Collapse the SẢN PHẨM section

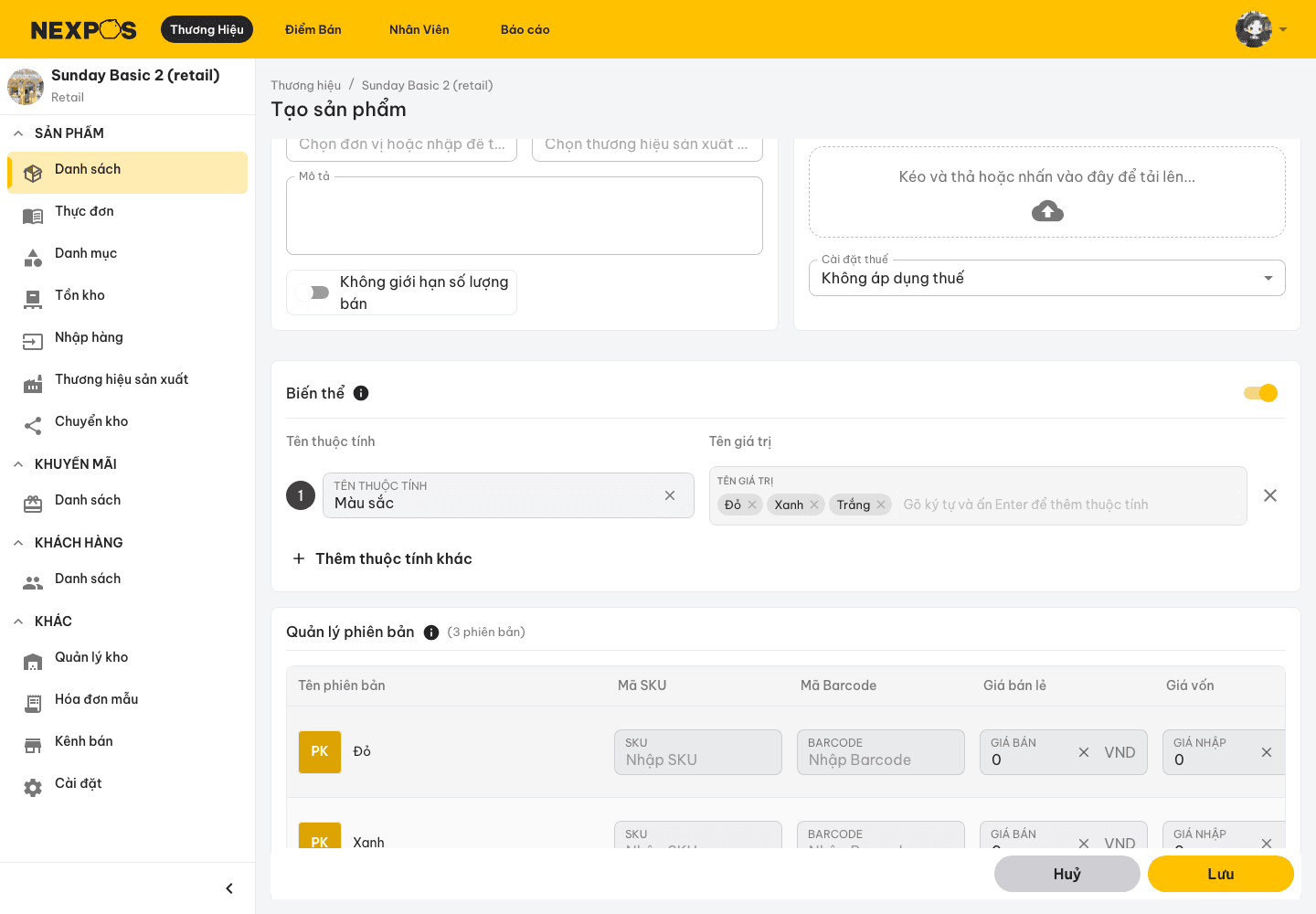pyautogui.click(x=18, y=133)
